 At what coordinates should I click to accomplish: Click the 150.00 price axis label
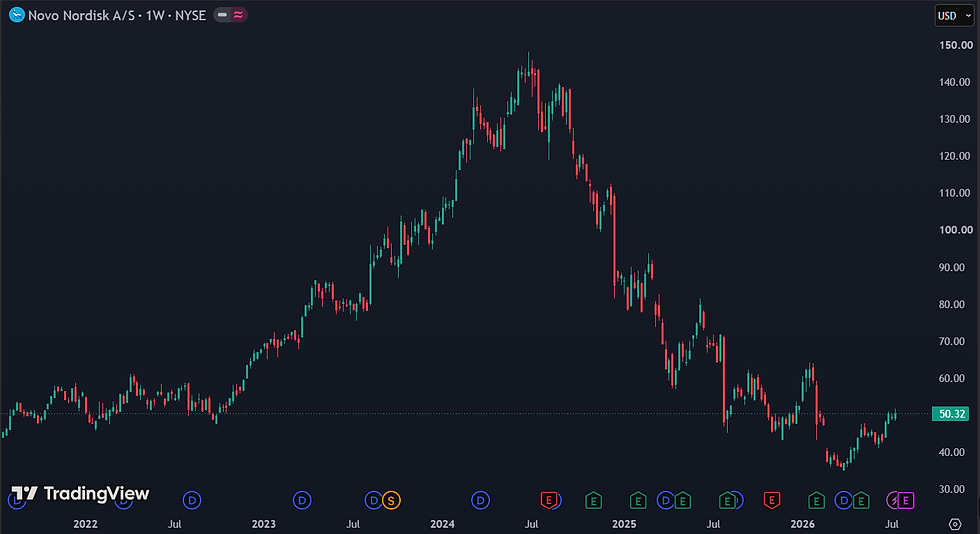click(x=956, y=45)
